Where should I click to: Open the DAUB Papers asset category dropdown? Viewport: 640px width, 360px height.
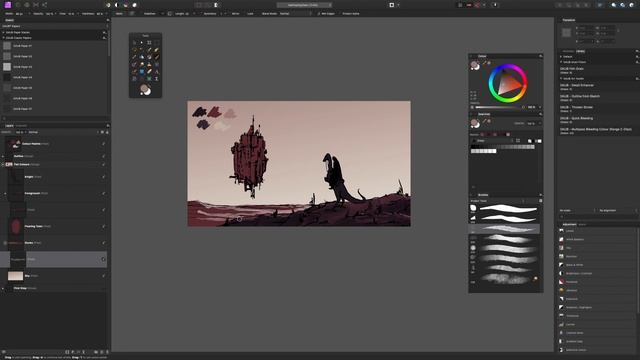click(54, 26)
